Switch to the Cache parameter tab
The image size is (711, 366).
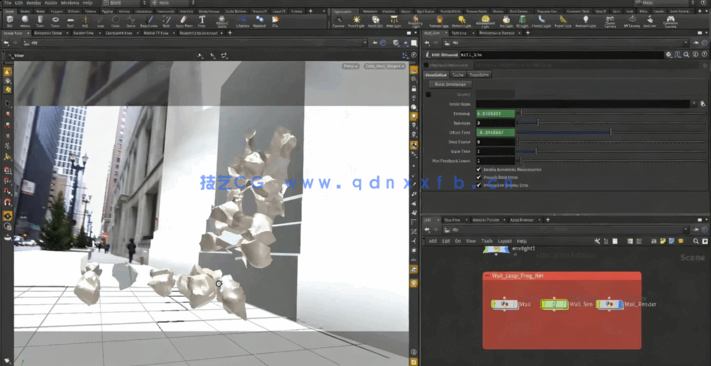point(458,74)
